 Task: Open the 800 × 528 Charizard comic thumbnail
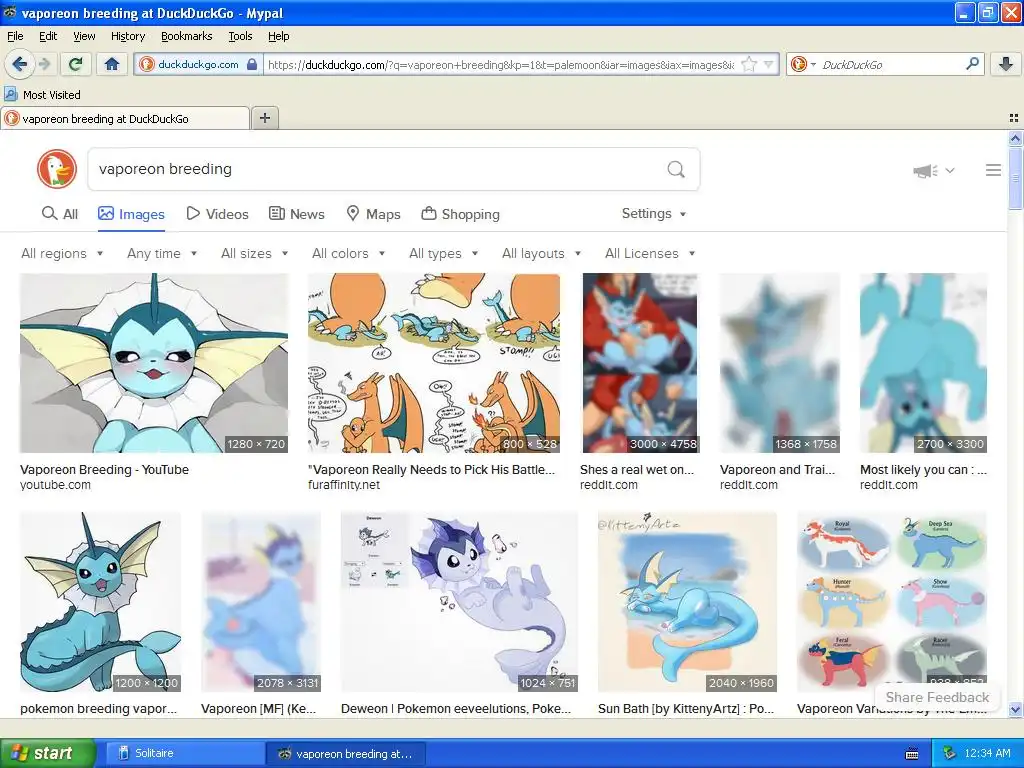tap(434, 363)
